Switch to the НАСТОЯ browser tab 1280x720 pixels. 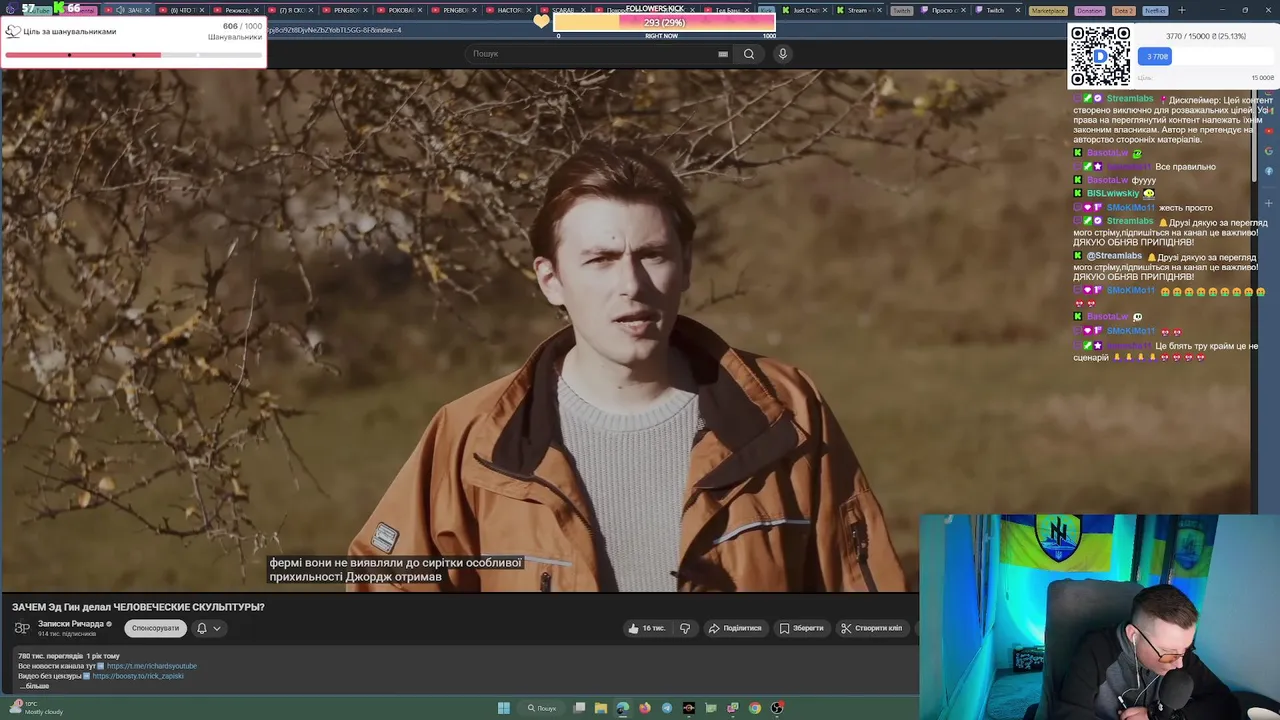click(x=509, y=10)
